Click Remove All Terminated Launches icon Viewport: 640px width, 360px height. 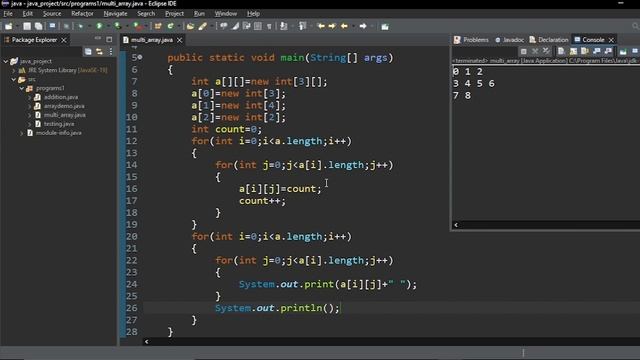(x=546, y=51)
